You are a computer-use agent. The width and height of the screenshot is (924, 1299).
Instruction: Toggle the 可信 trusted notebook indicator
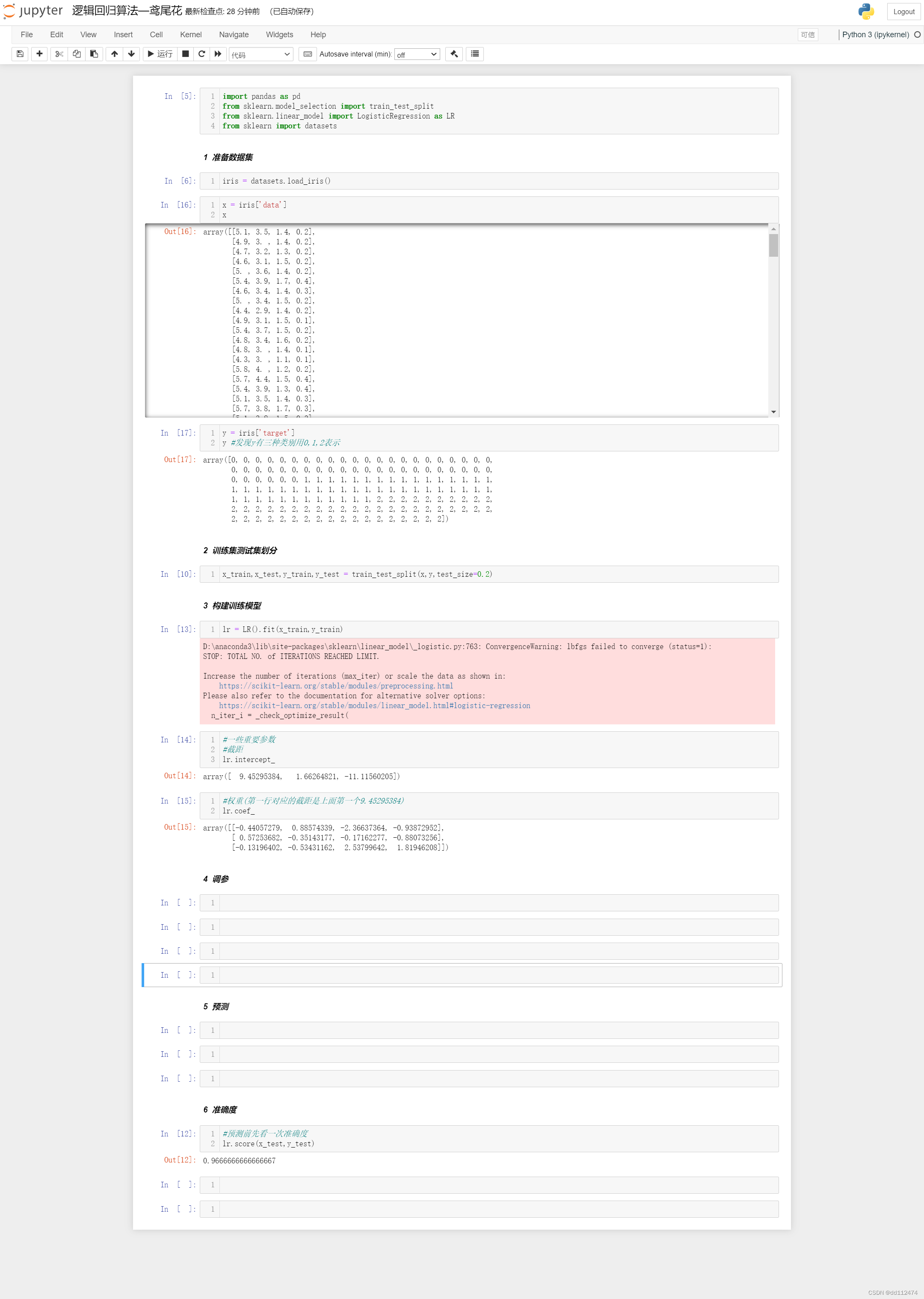[807, 35]
